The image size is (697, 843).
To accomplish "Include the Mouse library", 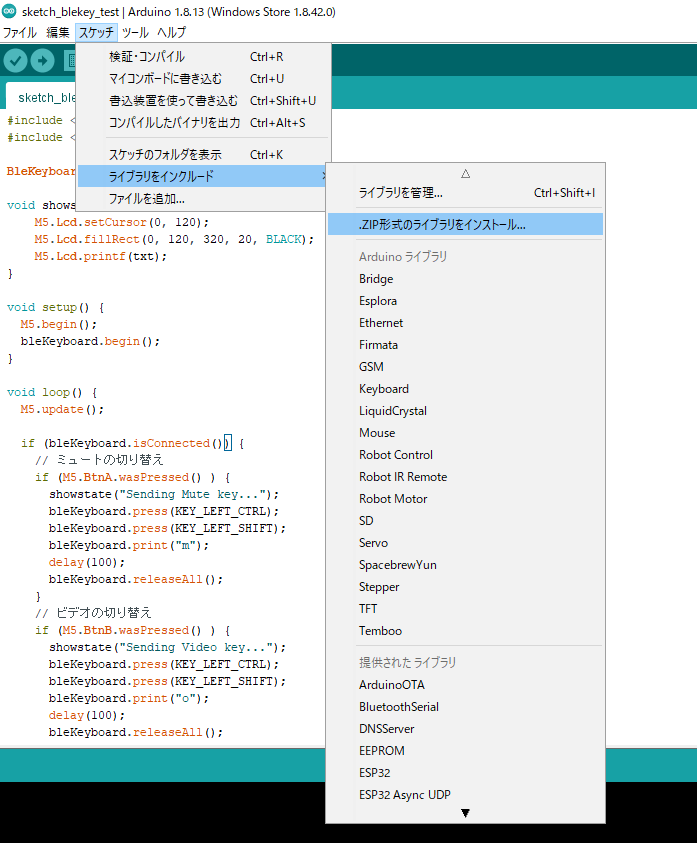I will pyautogui.click(x=465, y=433).
